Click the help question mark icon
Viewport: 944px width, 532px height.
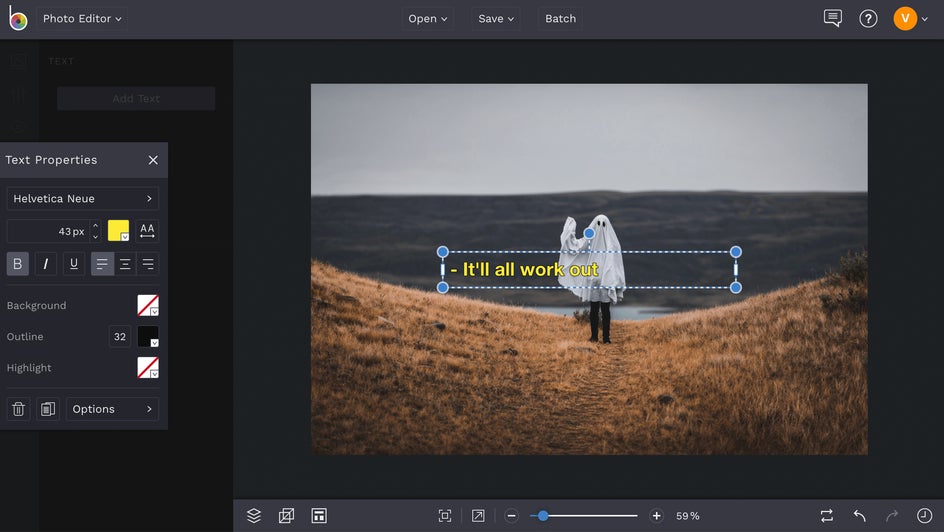coord(868,18)
